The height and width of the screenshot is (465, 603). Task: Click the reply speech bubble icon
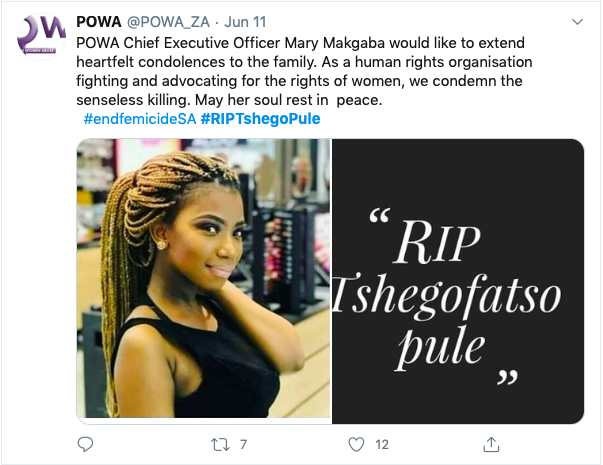tap(85, 444)
